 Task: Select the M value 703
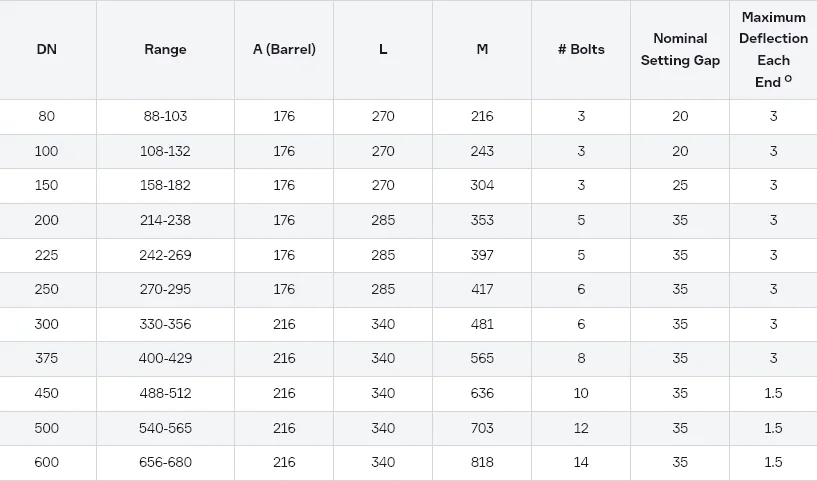coord(482,428)
